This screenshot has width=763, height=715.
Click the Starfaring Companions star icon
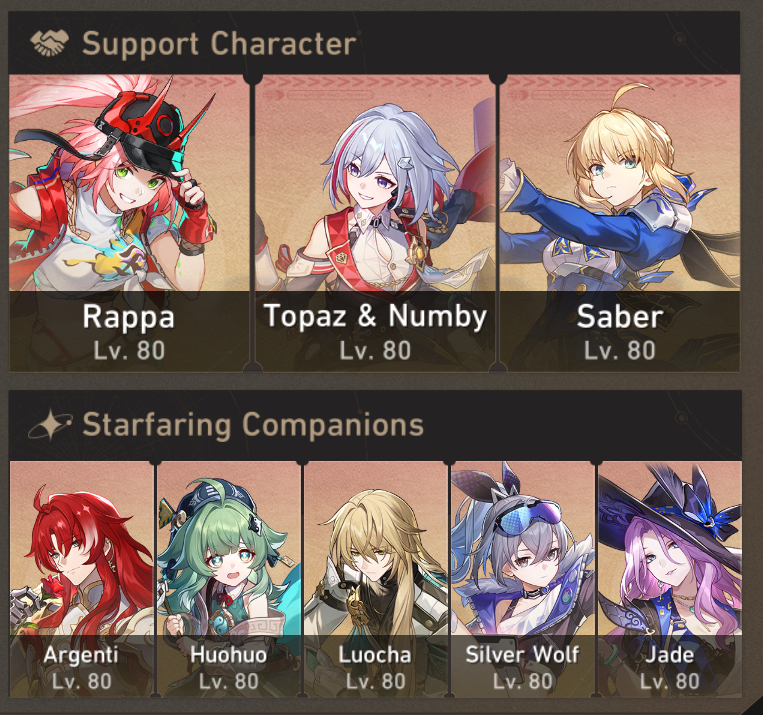pos(50,424)
